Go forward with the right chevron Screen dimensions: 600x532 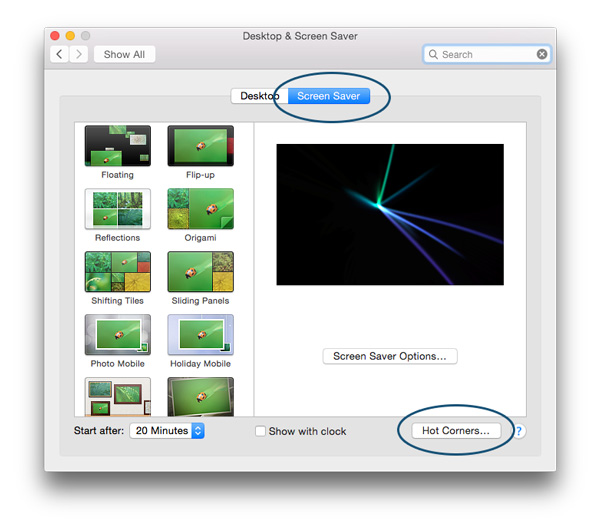pyautogui.click(x=79, y=54)
